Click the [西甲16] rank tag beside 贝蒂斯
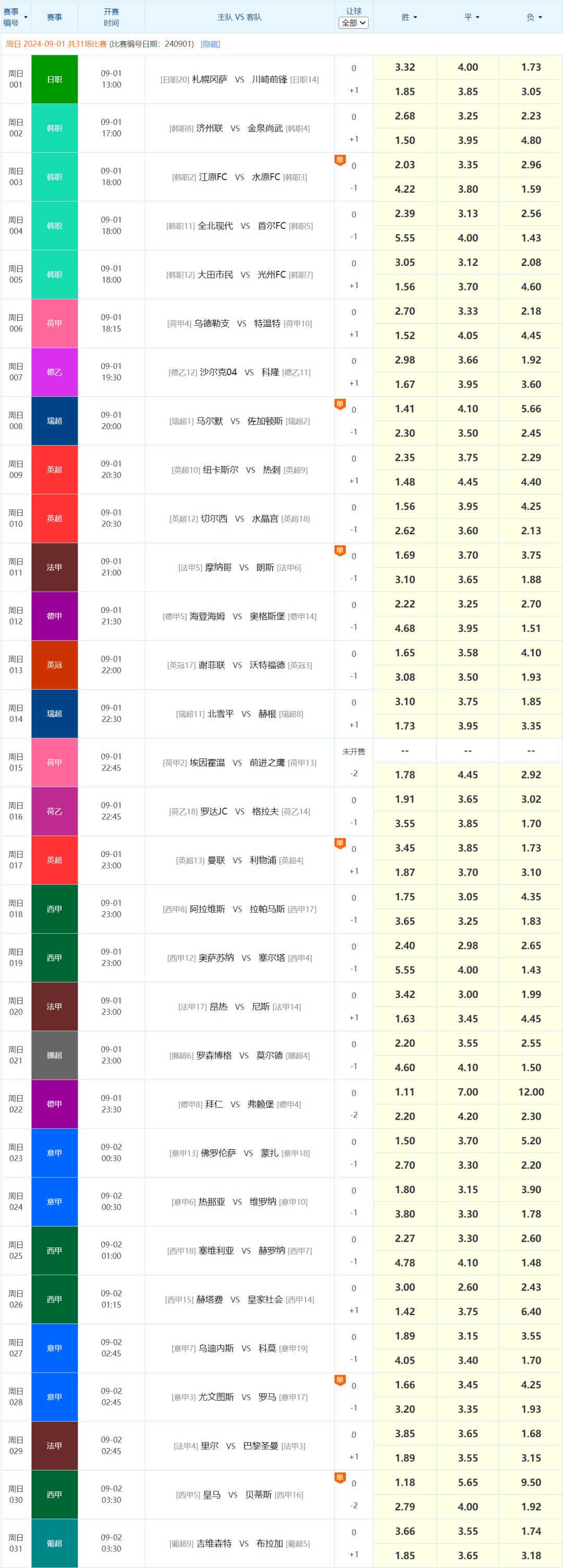This screenshot has height=1568, width=563. [288, 1495]
